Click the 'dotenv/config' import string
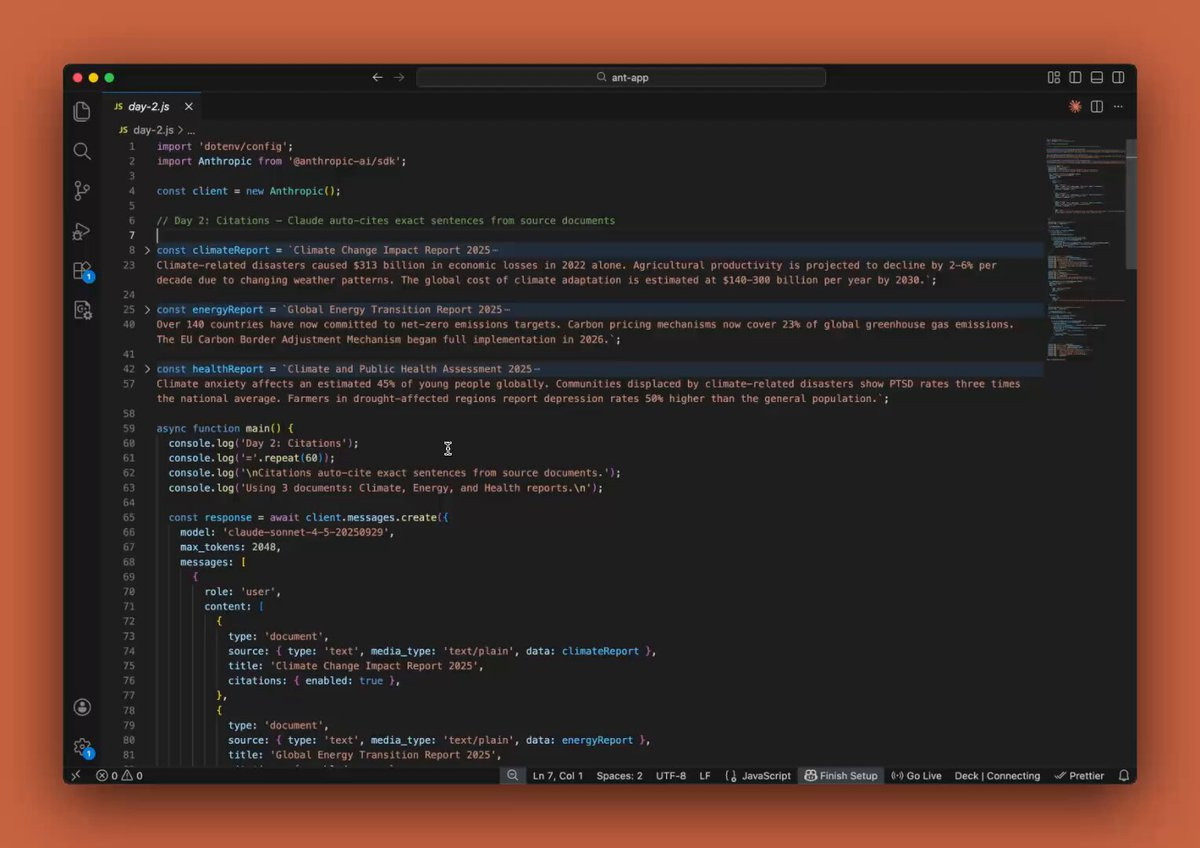The image size is (1200, 848). (244, 146)
